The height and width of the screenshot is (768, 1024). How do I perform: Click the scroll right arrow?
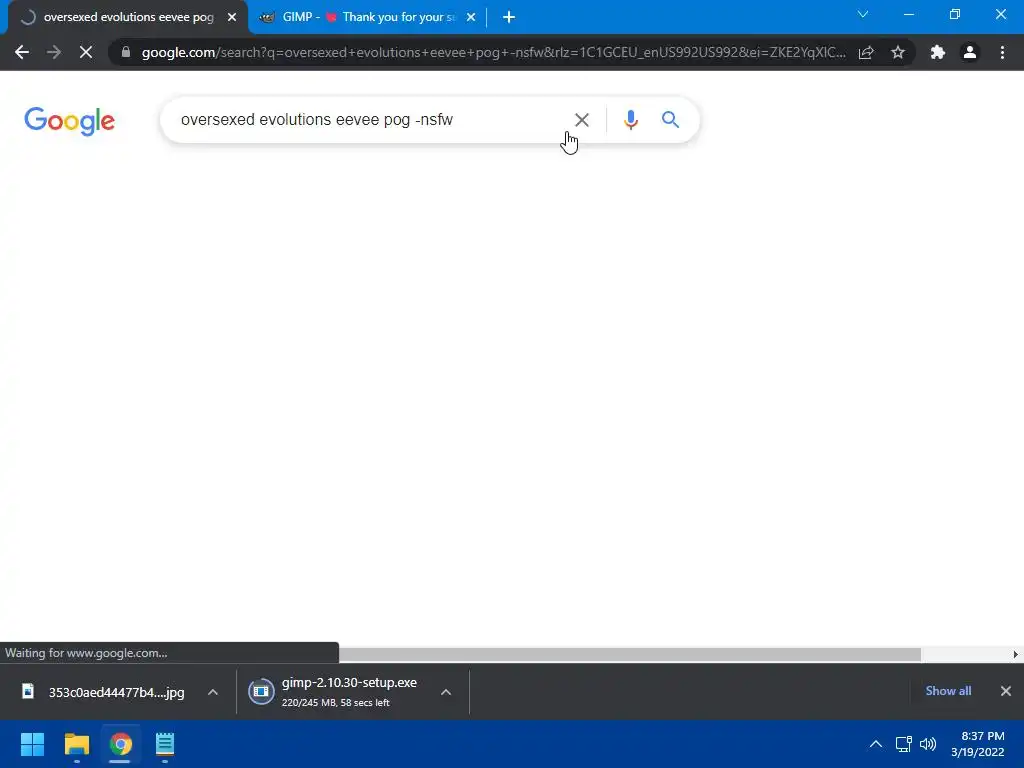(x=1016, y=654)
